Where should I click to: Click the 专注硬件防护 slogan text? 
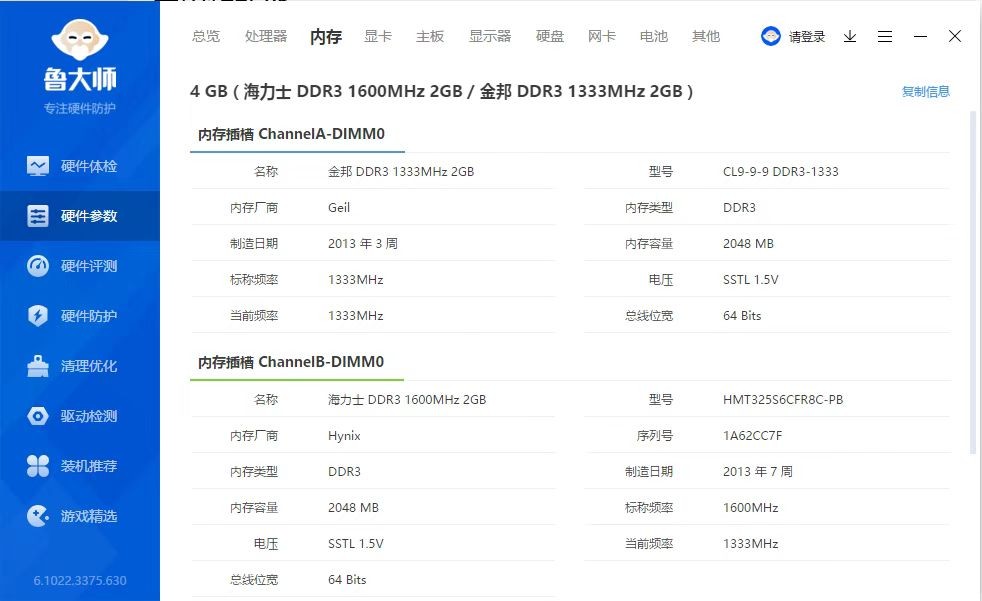pos(80,108)
